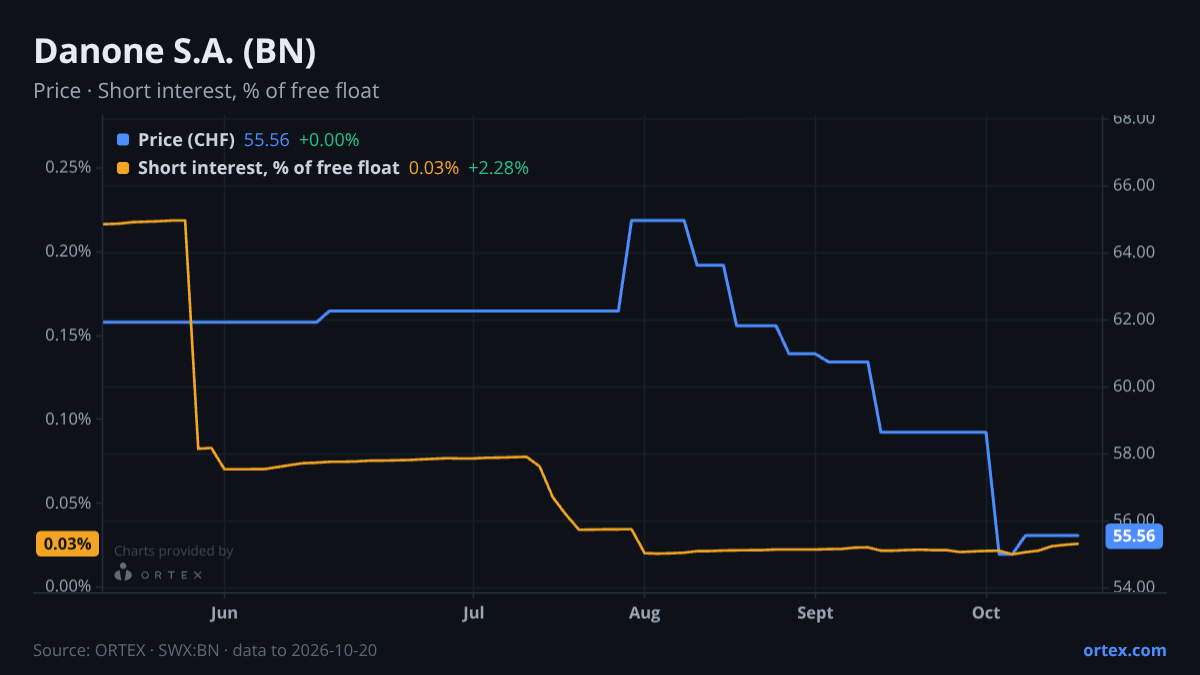Open the ortex.com link
The width and height of the screenshot is (1200, 675).
[1124, 650]
